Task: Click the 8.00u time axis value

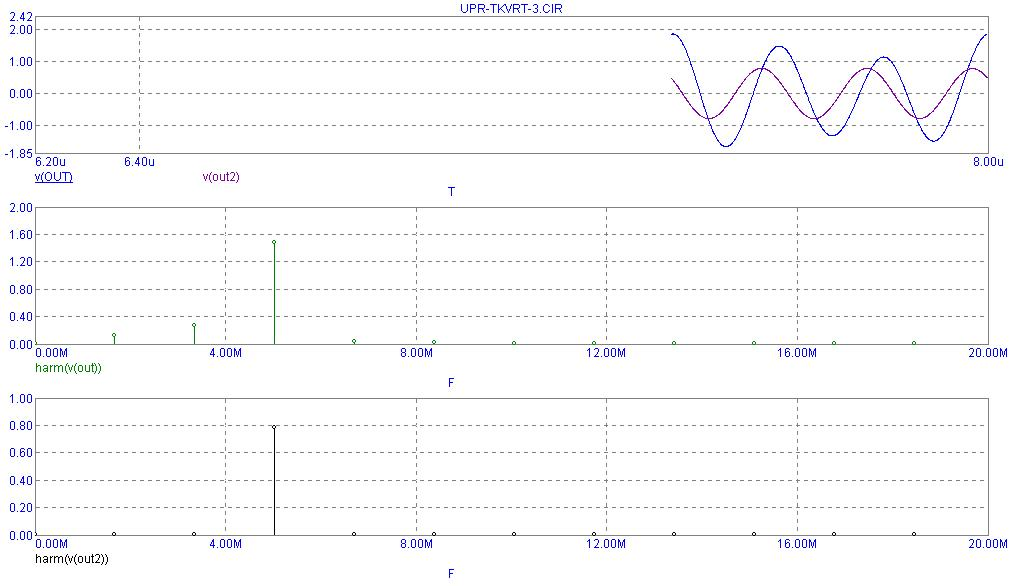Action: point(988,162)
